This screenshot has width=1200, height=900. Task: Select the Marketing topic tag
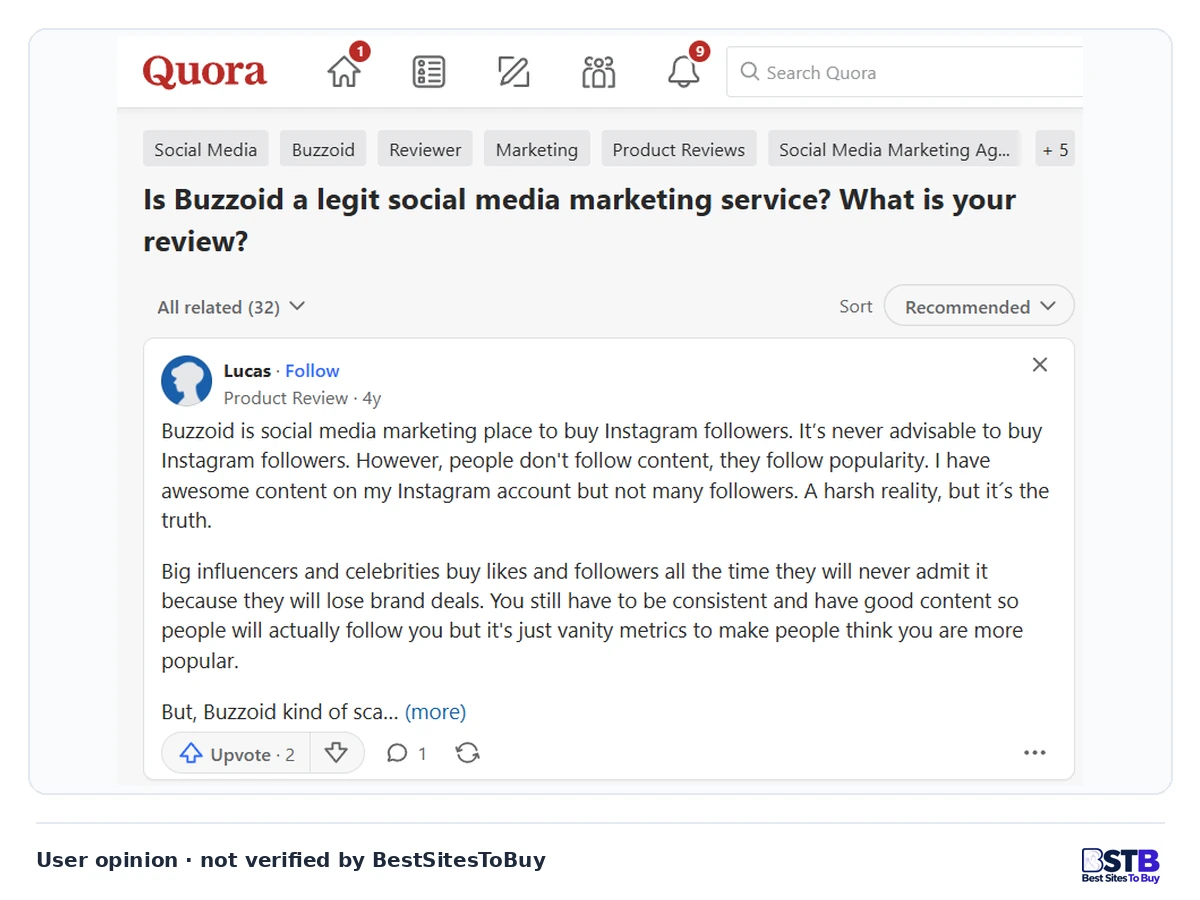coord(537,149)
